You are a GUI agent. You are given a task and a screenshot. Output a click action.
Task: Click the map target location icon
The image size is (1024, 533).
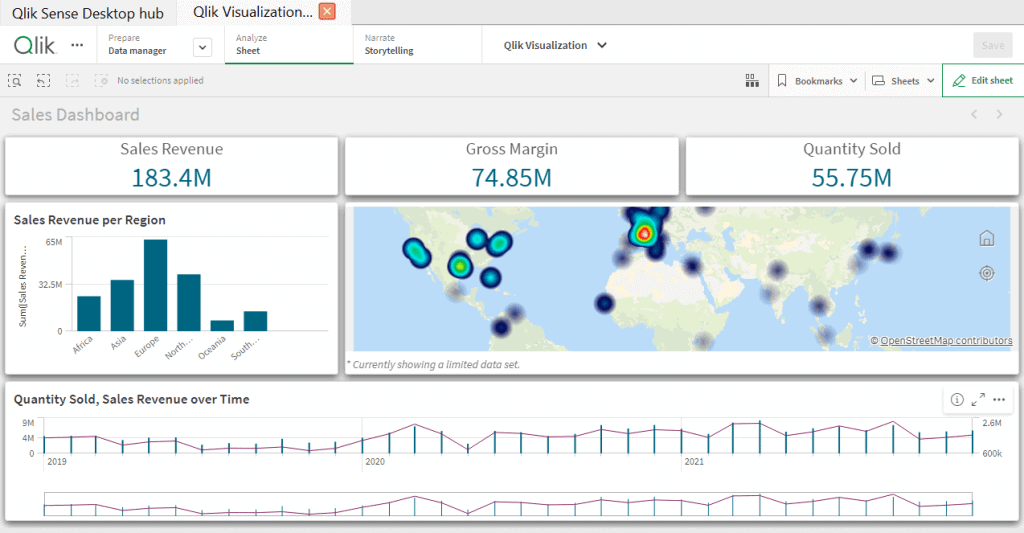[987, 273]
